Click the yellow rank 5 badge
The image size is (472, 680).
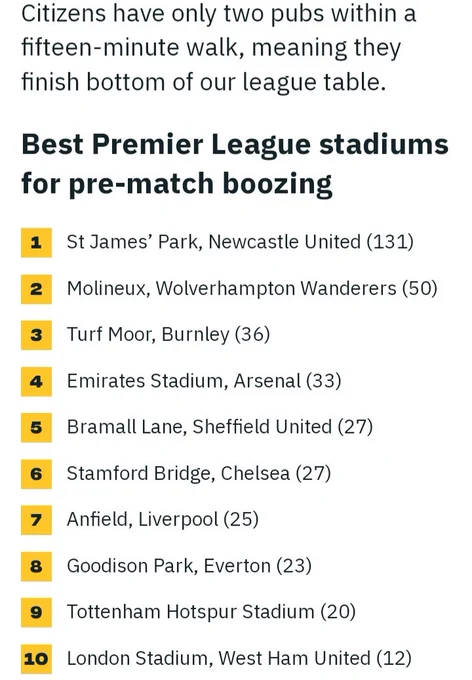[x=36, y=427]
